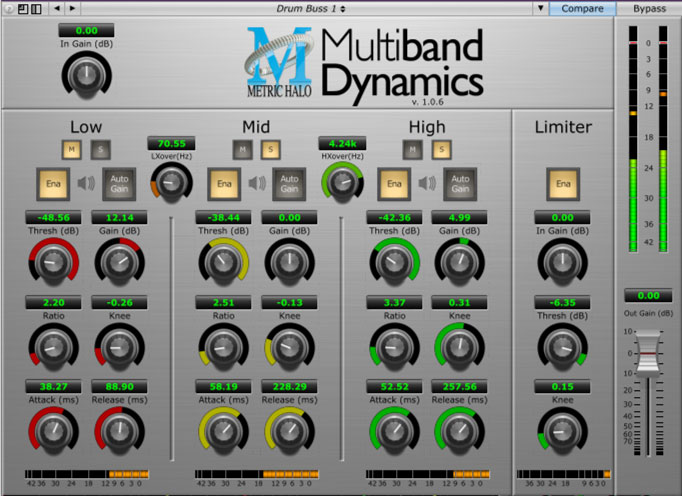
Task: Disable the High band Ena button
Action: [394, 184]
